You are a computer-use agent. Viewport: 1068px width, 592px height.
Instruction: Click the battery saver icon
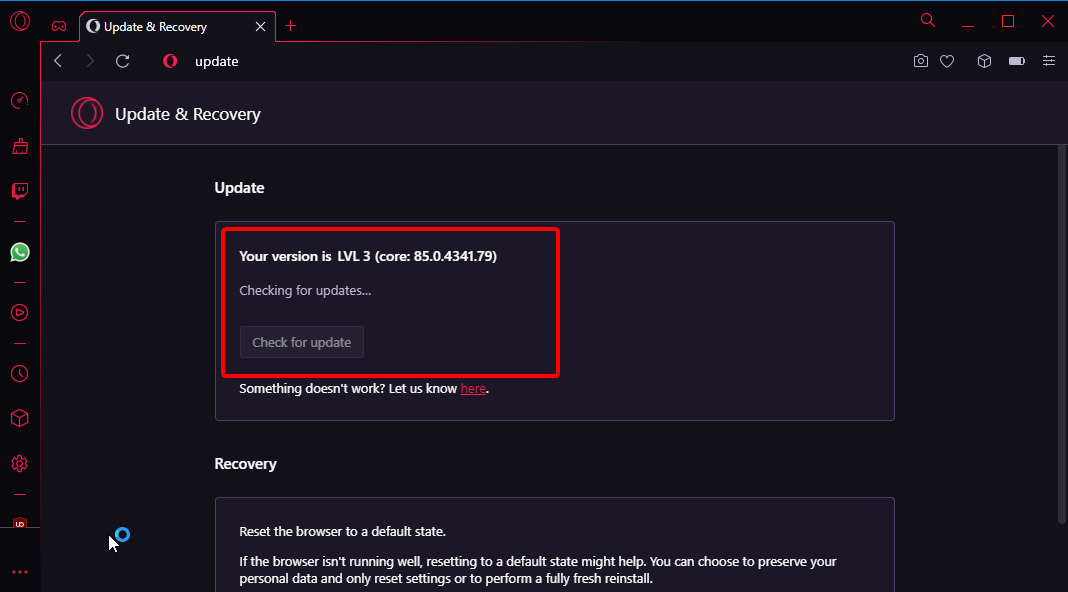(x=1017, y=61)
